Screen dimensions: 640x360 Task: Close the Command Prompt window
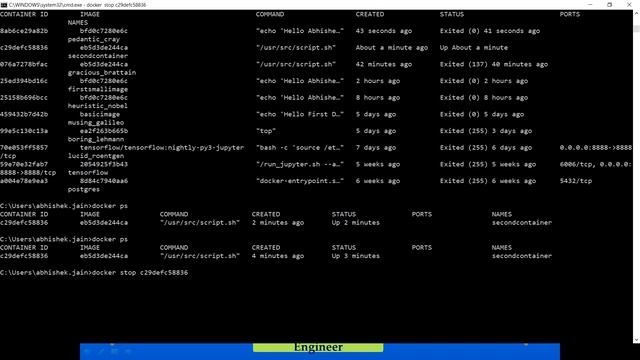tap(629, 5)
